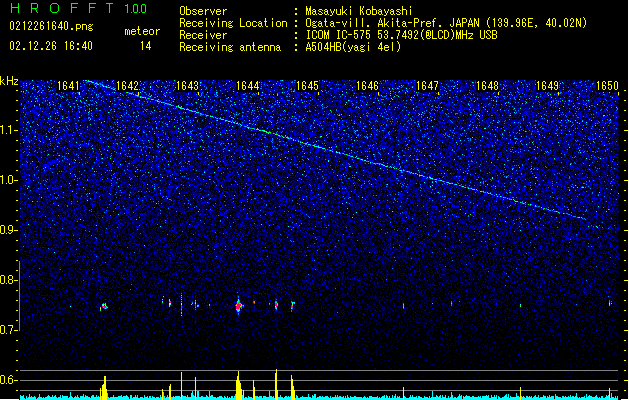
Task: Click the 1648 time axis marker
Action: [x=487, y=86]
